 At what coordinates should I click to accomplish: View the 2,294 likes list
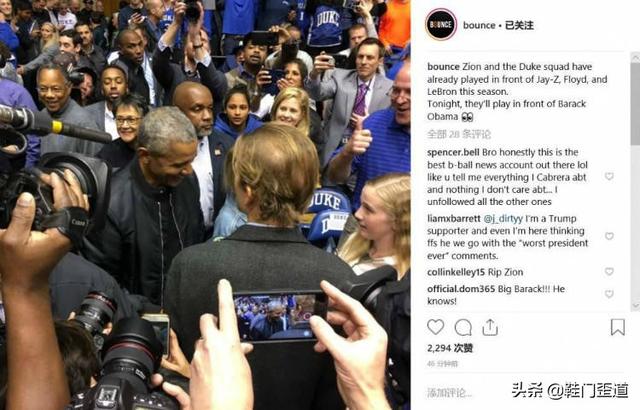point(450,348)
